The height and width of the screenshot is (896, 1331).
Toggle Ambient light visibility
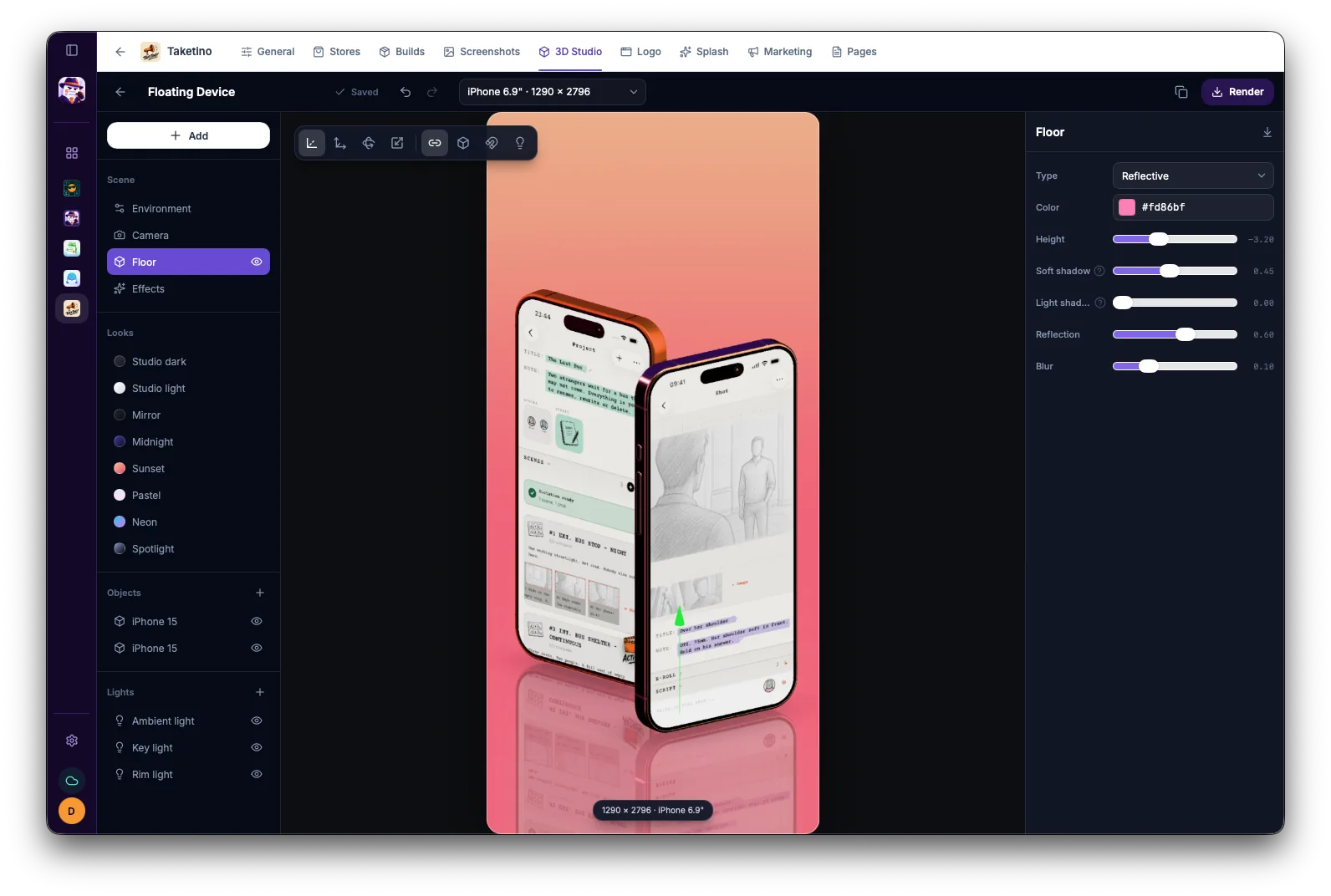click(257, 720)
